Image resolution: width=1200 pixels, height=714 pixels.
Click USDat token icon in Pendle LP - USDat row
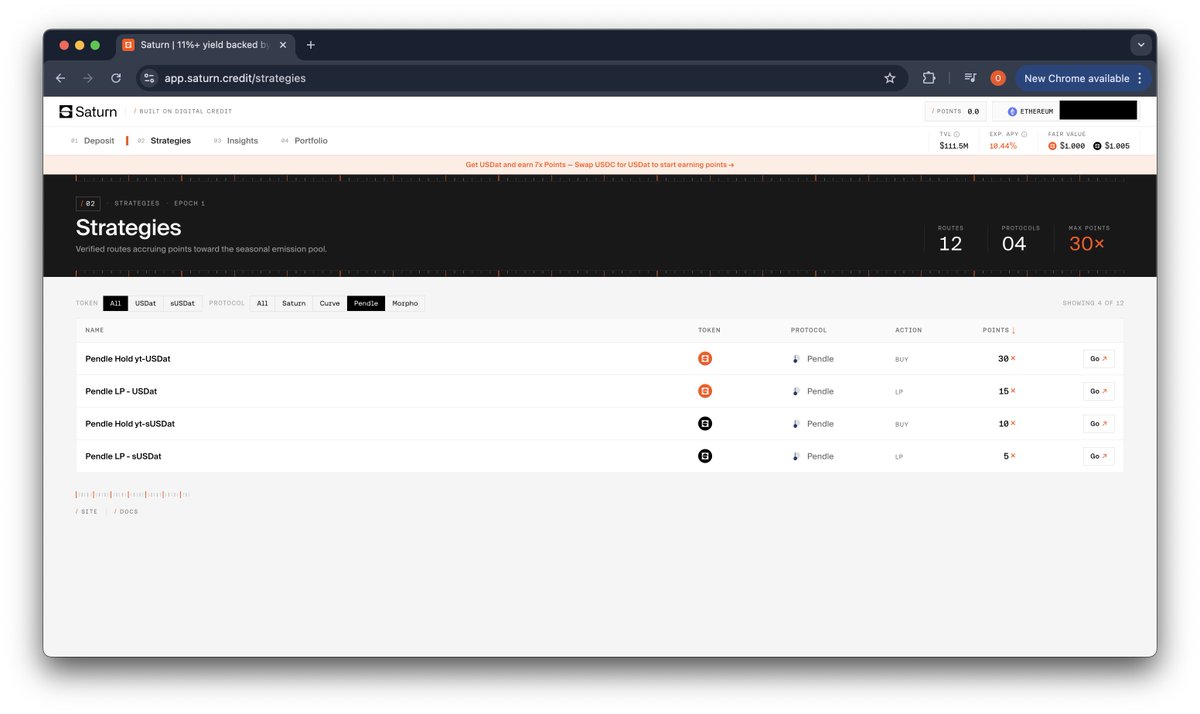(705, 391)
